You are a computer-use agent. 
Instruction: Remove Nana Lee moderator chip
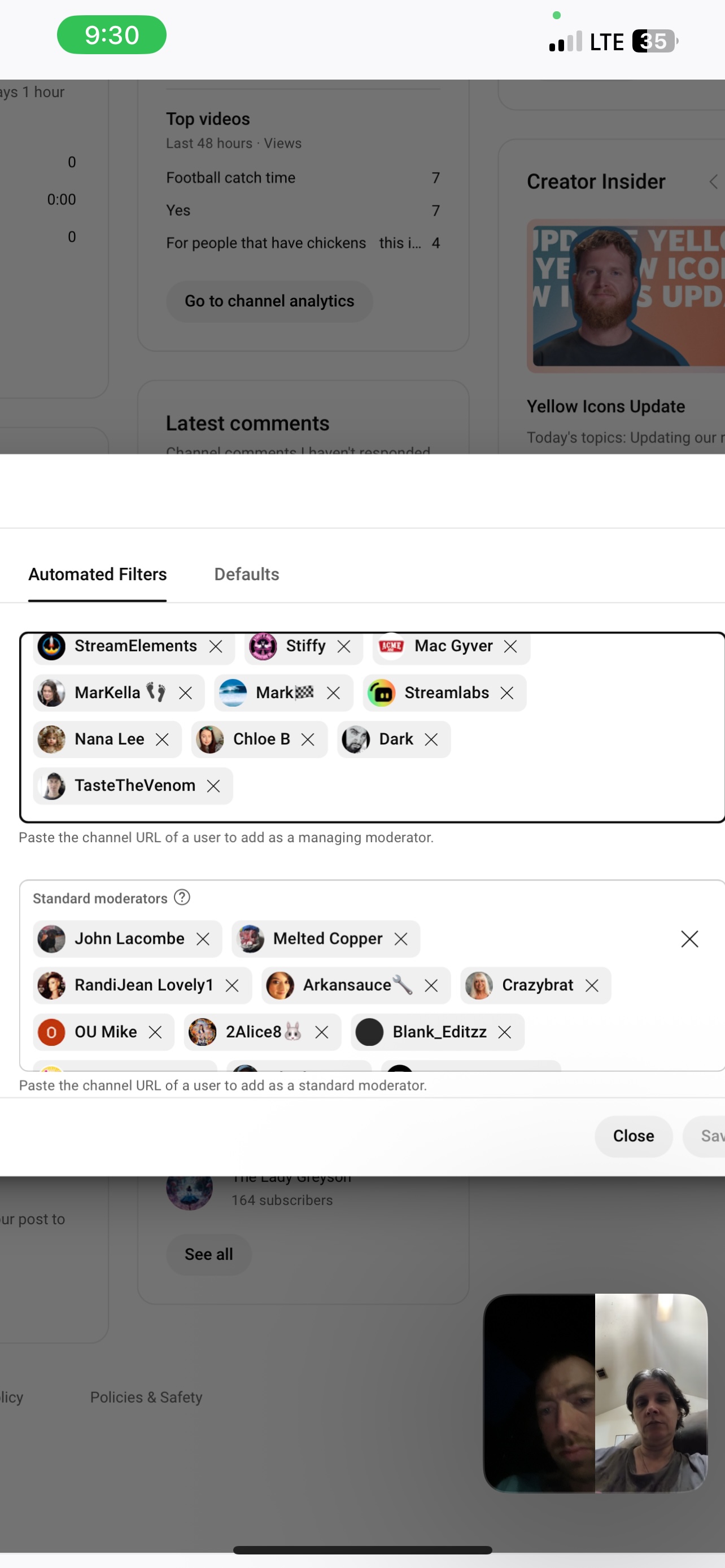click(x=162, y=739)
